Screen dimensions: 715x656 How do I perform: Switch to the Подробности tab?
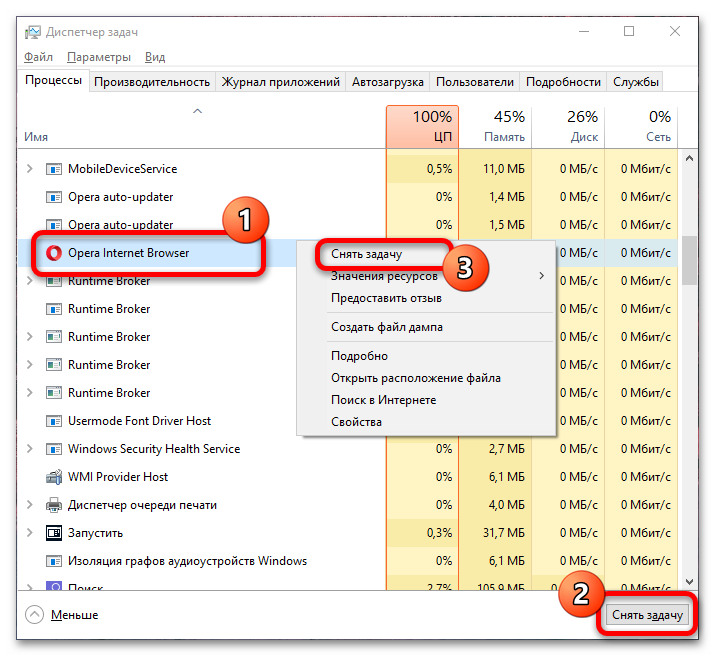563,82
